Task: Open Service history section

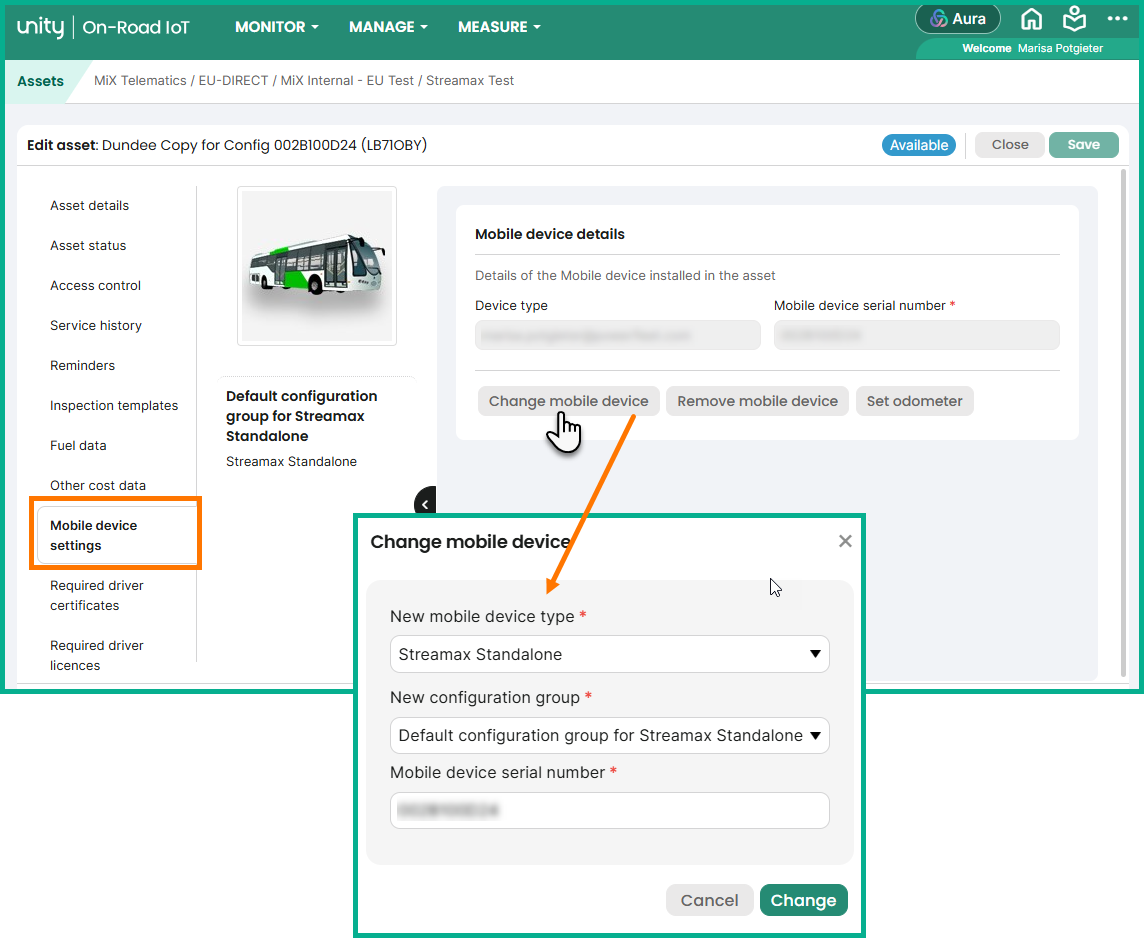Action: (96, 325)
